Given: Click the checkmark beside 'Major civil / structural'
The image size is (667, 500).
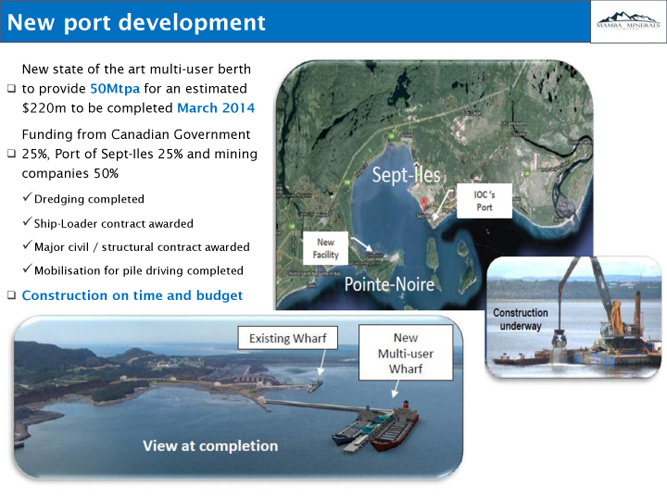Looking at the screenshot, I should coord(27,245).
